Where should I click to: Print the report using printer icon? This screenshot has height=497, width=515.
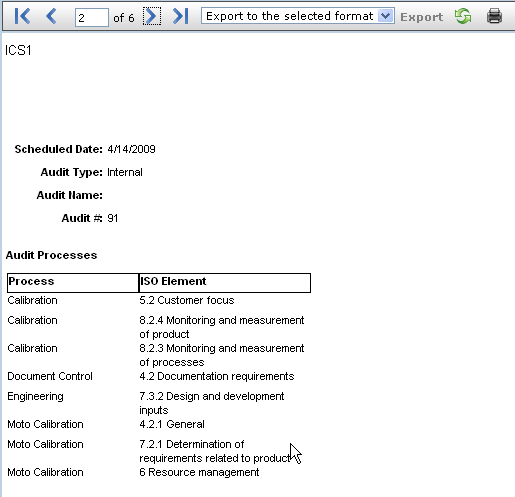[x=494, y=16]
